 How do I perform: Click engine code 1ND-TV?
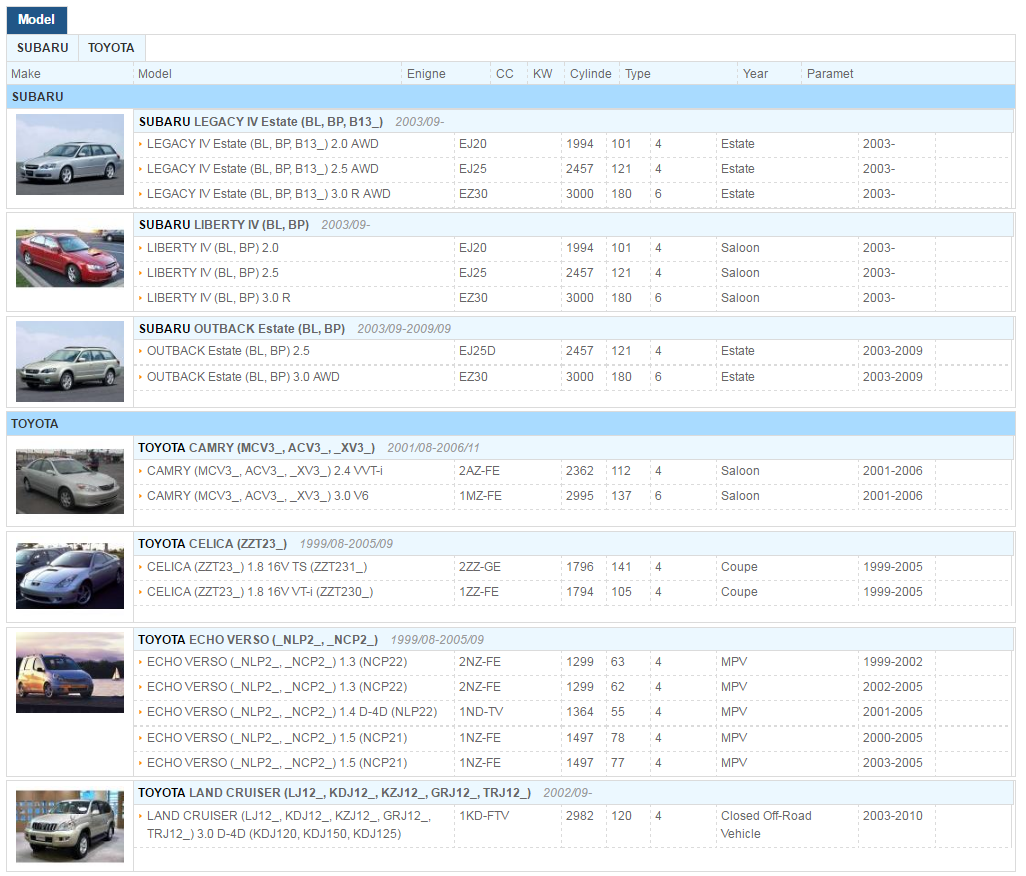click(482, 712)
